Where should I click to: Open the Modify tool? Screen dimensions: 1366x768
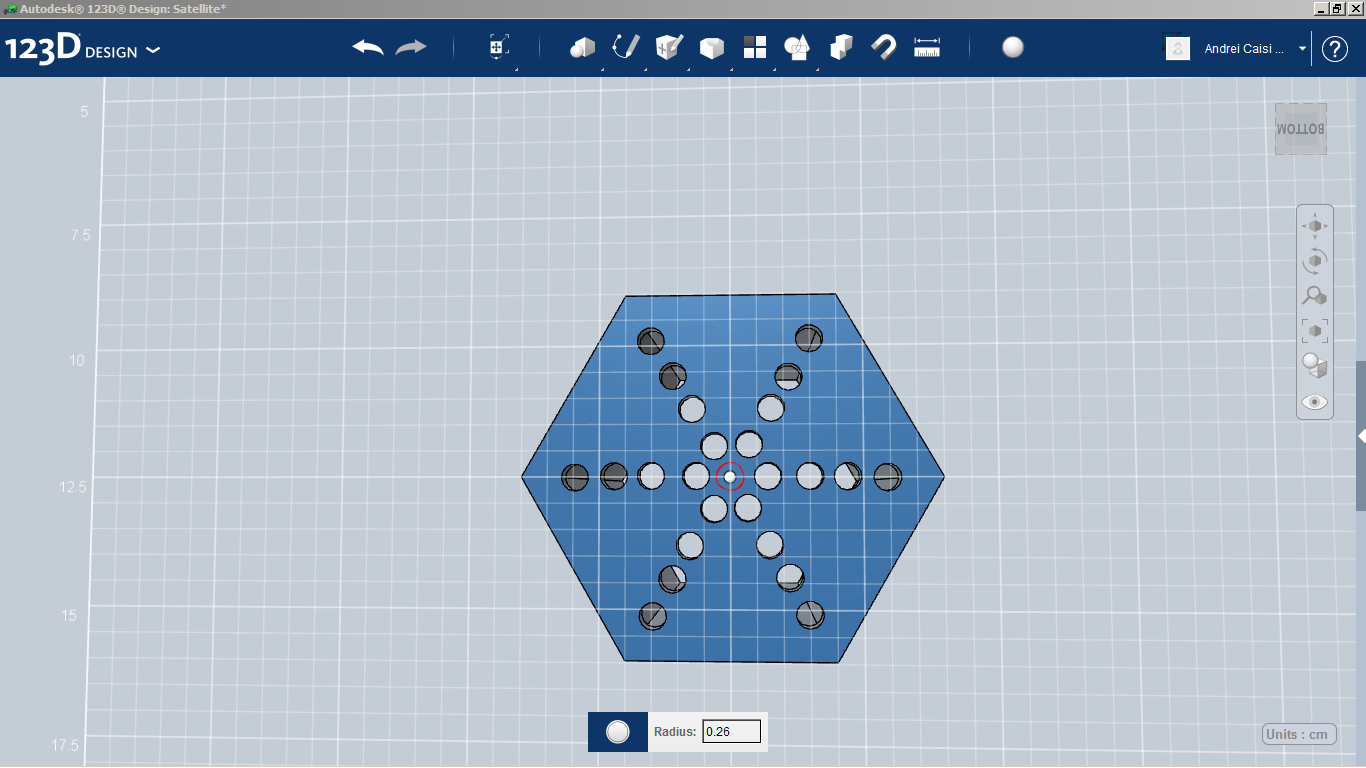[x=712, y=47]
